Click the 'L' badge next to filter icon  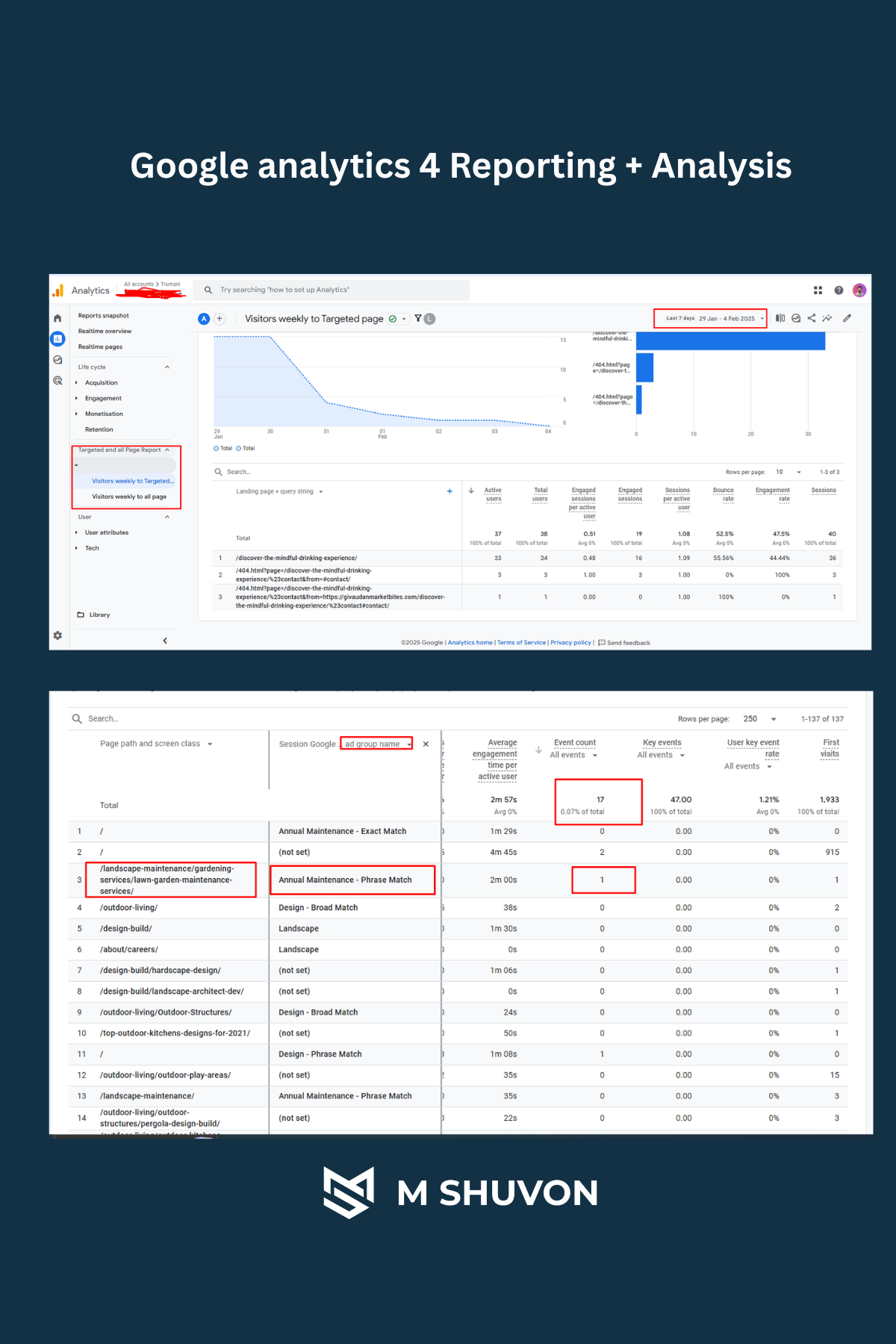pyautogui.click(x=429, y=319)
